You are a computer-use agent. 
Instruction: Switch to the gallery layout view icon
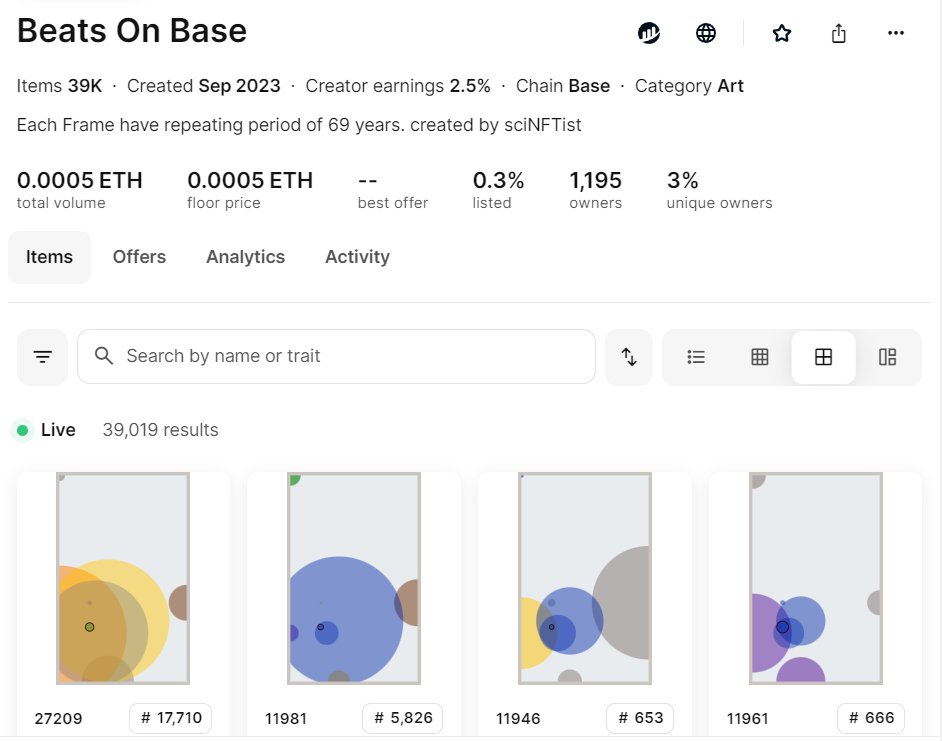[x=887, y=356]
